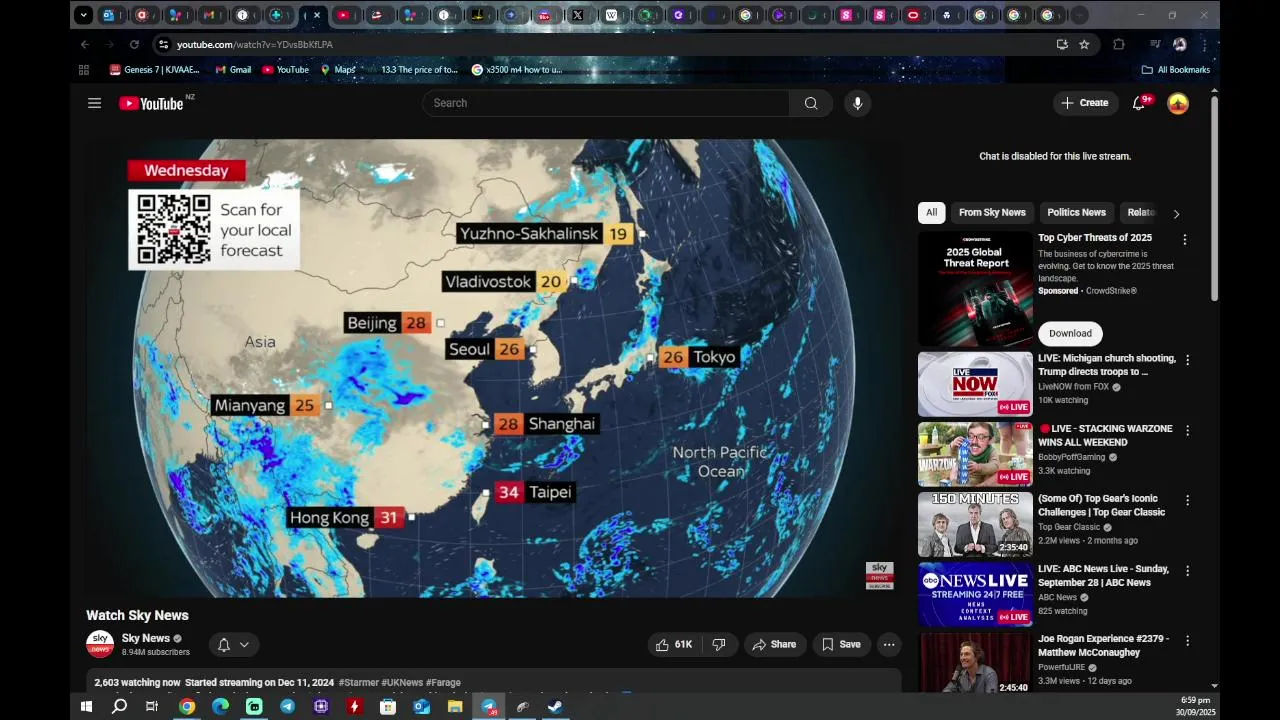Open options for ABC News Live video
1280x720 pixels.
[x=1187, y=571]
